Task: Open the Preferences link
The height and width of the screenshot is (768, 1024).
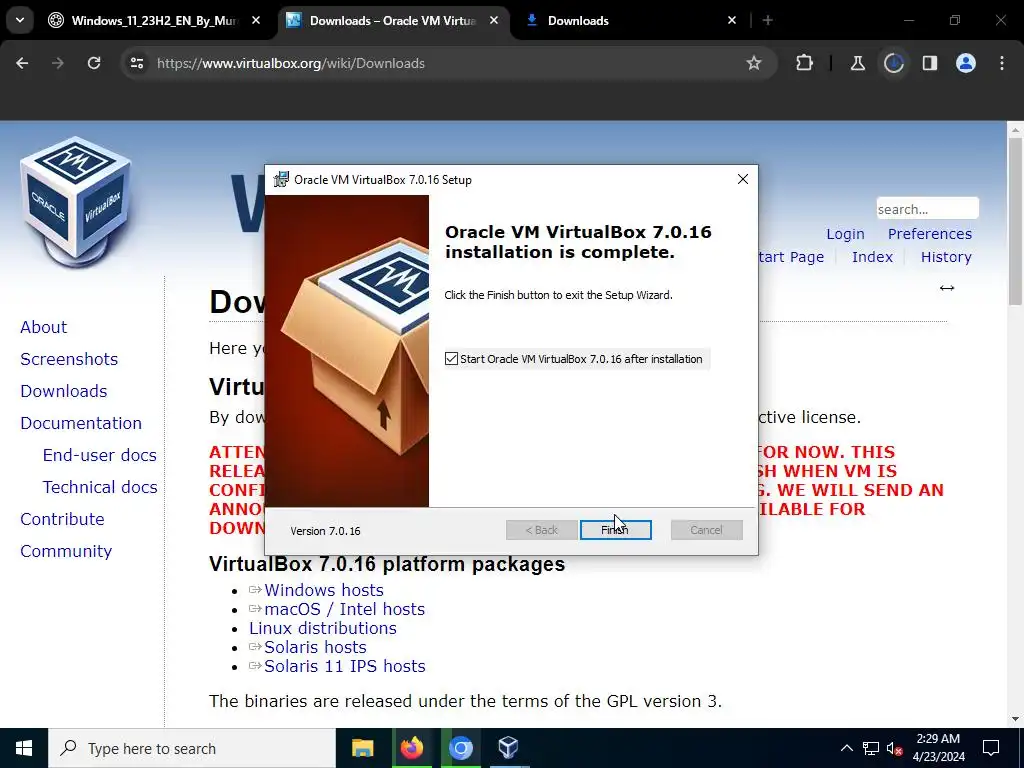Action: 930,234
